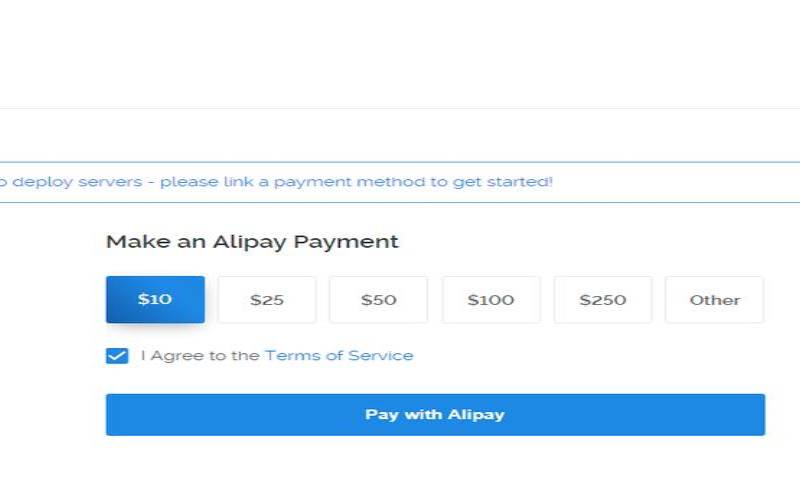Screen dimensions: 800x500
Task: Uncheck the Terms of Service agreement checkbox
Action: pyautogui.click(x=117, y=356)
